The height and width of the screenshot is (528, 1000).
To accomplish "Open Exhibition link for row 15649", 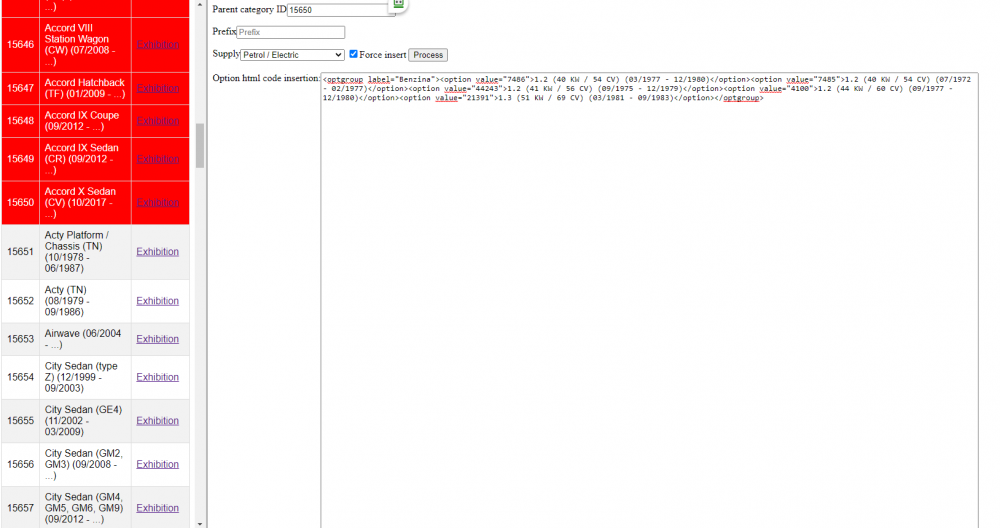I will point(158,159).
